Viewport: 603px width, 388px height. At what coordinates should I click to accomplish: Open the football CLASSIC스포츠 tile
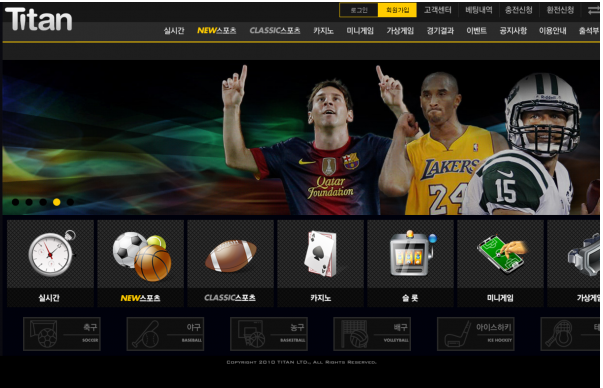[x=230, y=263]
